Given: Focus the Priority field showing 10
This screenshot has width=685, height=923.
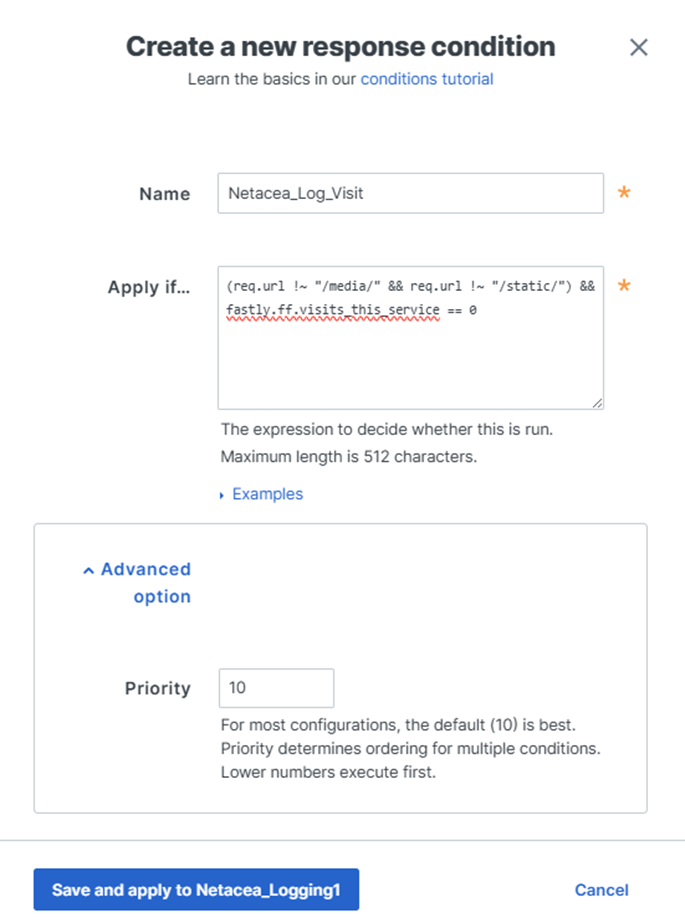Looking at the screenshot, I should 276,688.
